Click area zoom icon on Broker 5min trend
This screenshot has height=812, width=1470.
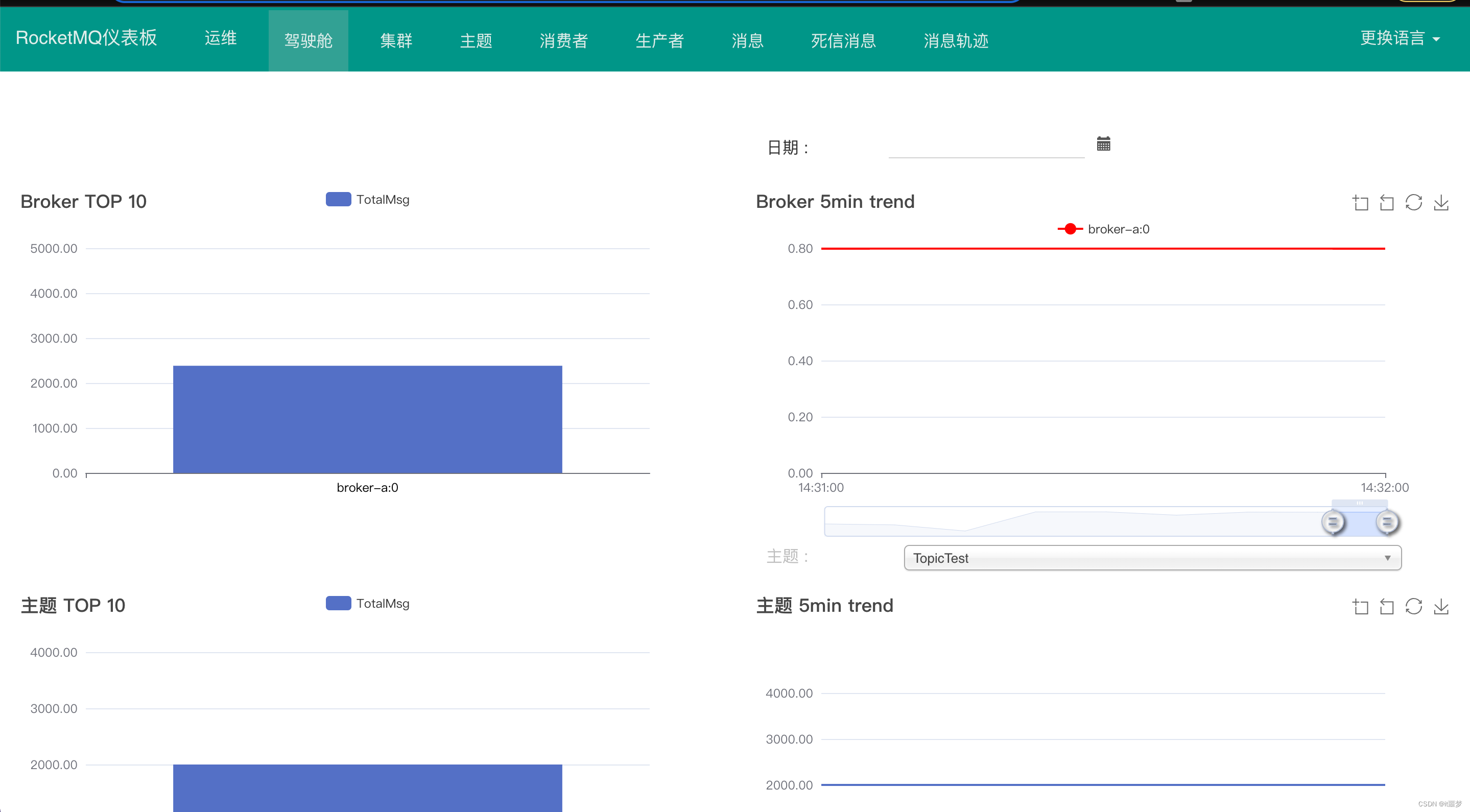click(1360, 203)
